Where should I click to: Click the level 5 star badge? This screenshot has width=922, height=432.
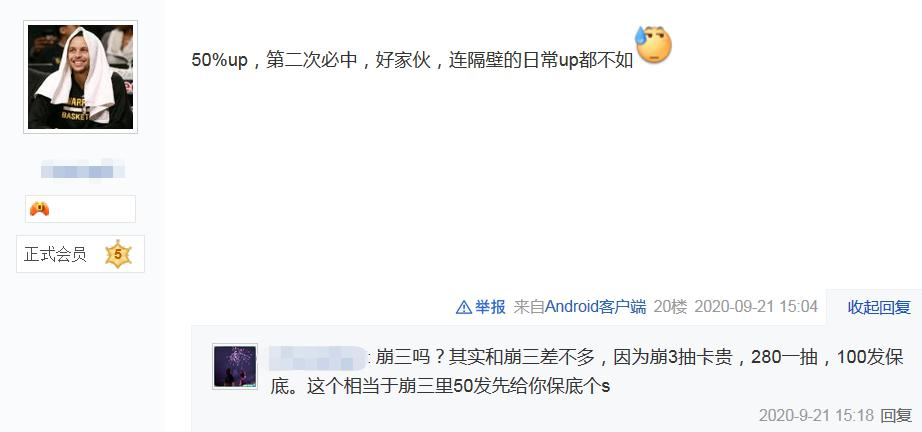118,254
